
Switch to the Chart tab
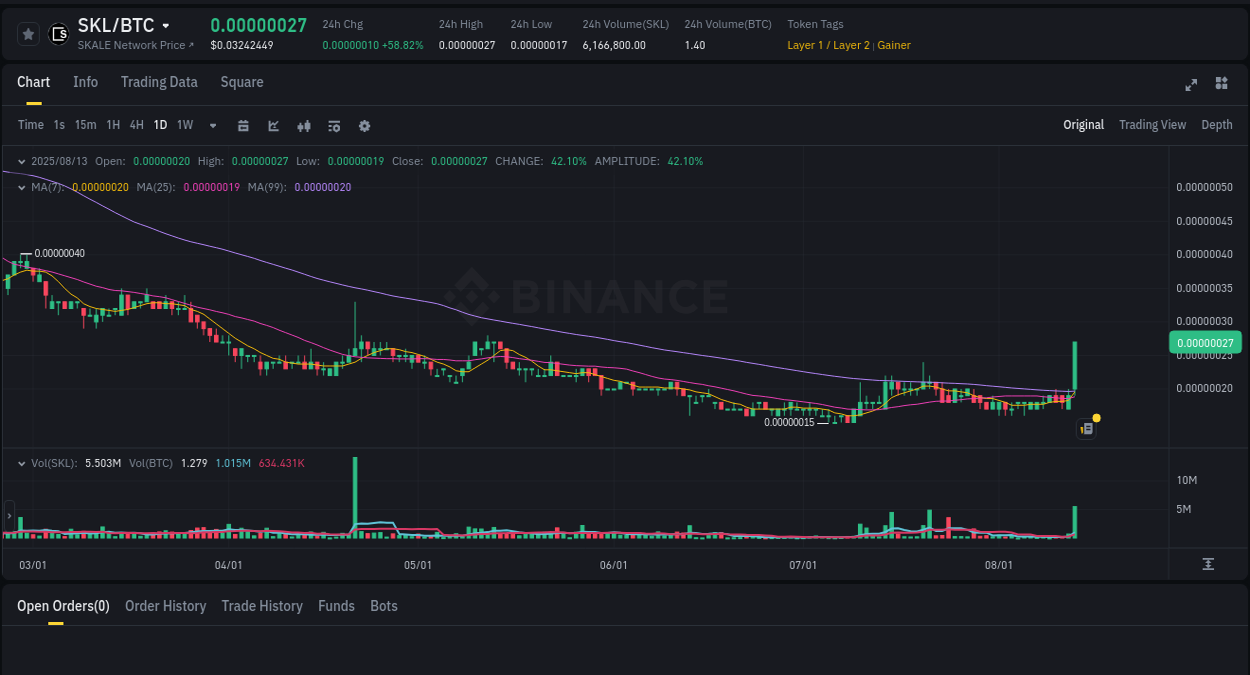tap(33, 82)
